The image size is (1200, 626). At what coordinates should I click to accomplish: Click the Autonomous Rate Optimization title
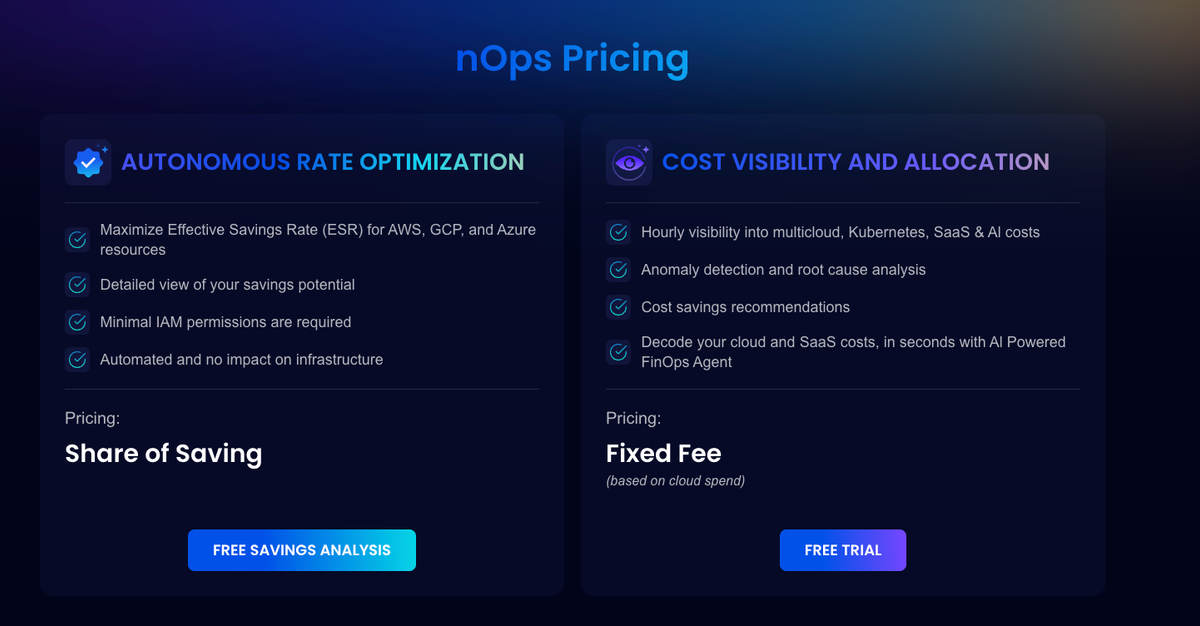tap(322, 162)
